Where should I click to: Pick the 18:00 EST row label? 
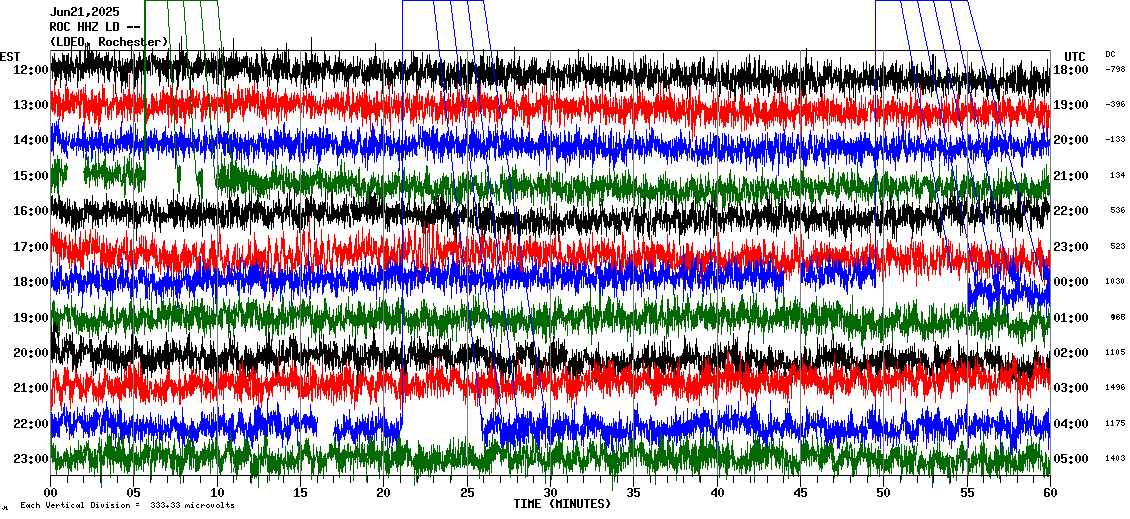(x=31, y=282)
